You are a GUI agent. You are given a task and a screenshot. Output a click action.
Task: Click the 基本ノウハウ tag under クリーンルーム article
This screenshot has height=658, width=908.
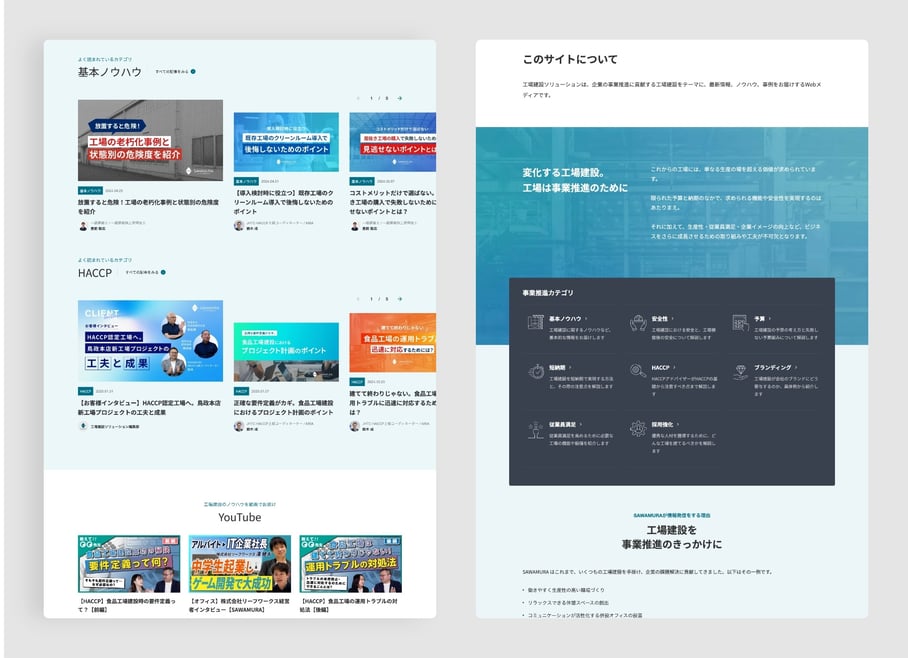point(246,181)
